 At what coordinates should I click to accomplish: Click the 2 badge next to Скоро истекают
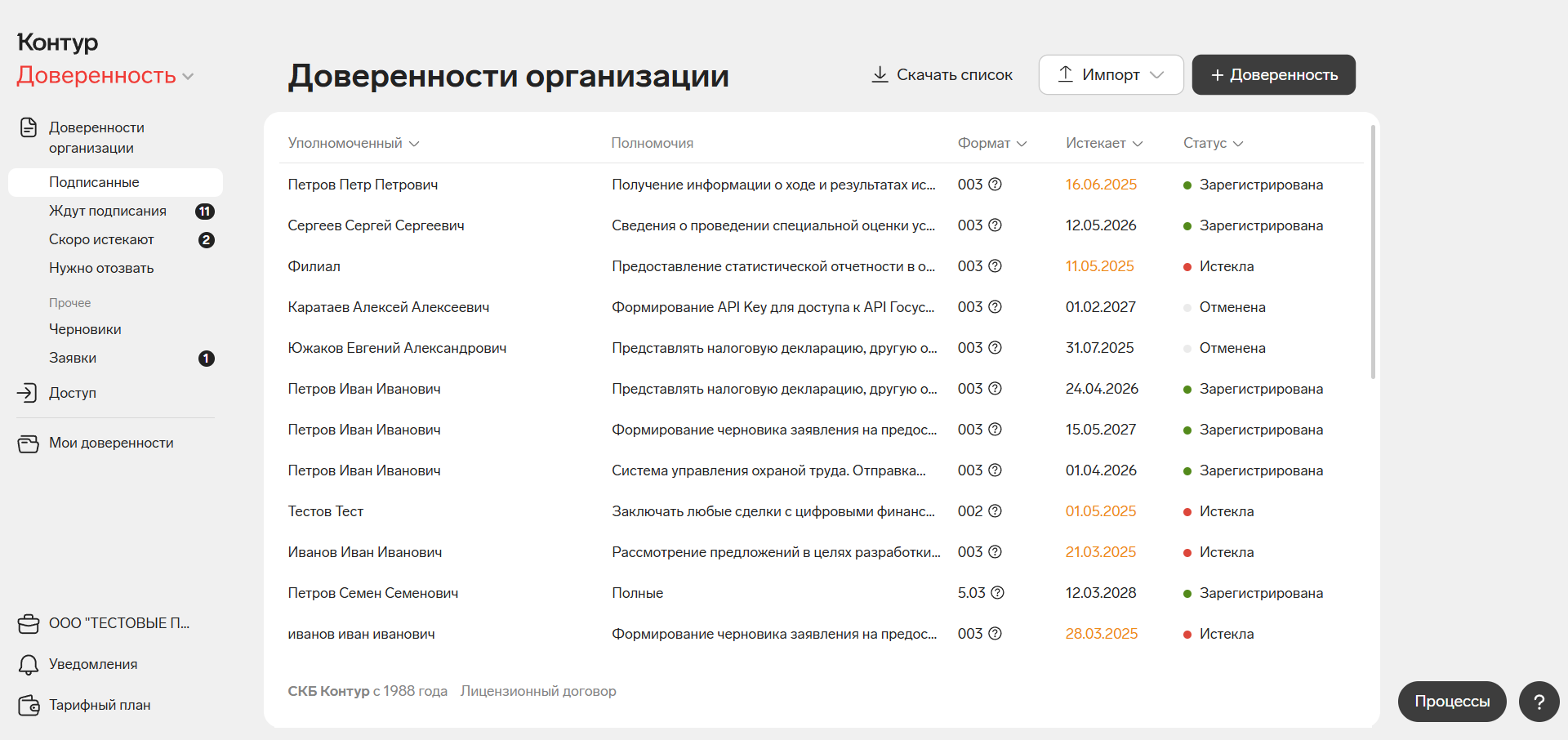coord(207,240)
